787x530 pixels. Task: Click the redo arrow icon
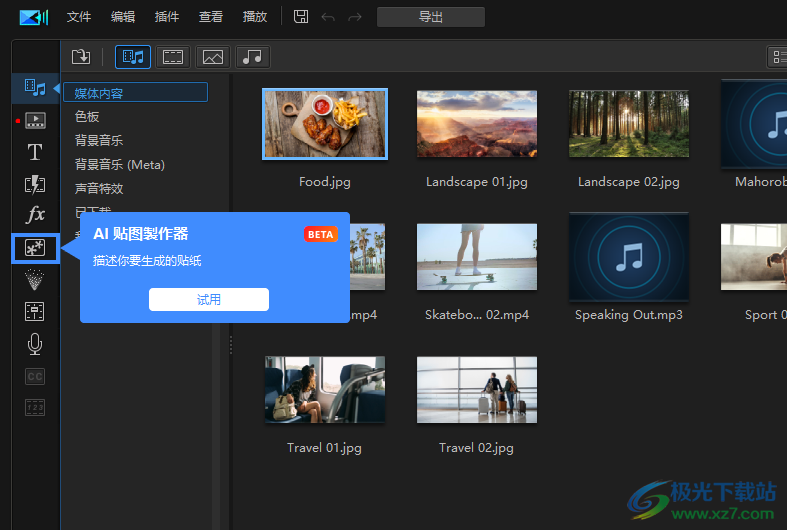coord(355,17)
